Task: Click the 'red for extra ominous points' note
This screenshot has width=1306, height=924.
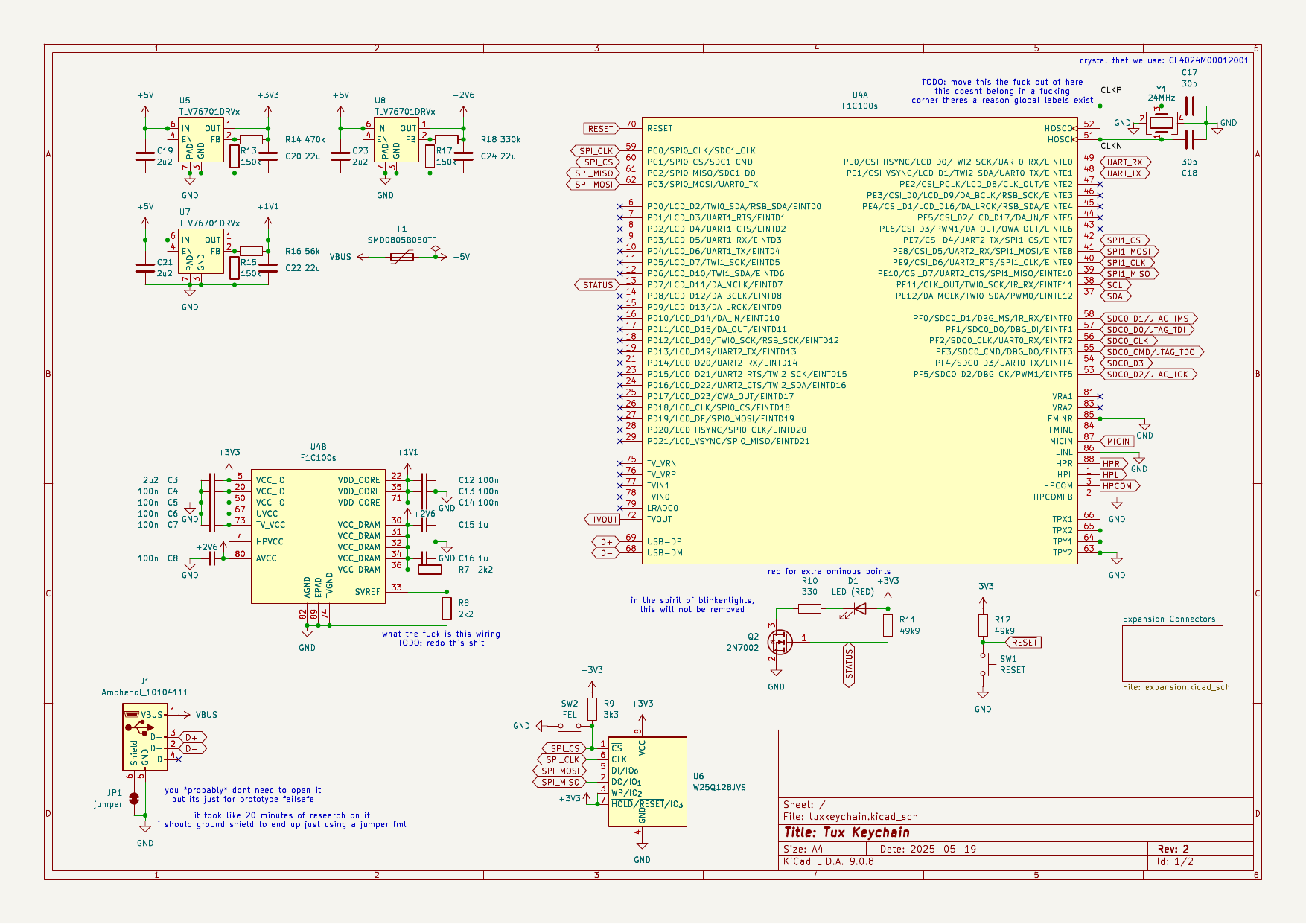Action: tap(829, 572)
